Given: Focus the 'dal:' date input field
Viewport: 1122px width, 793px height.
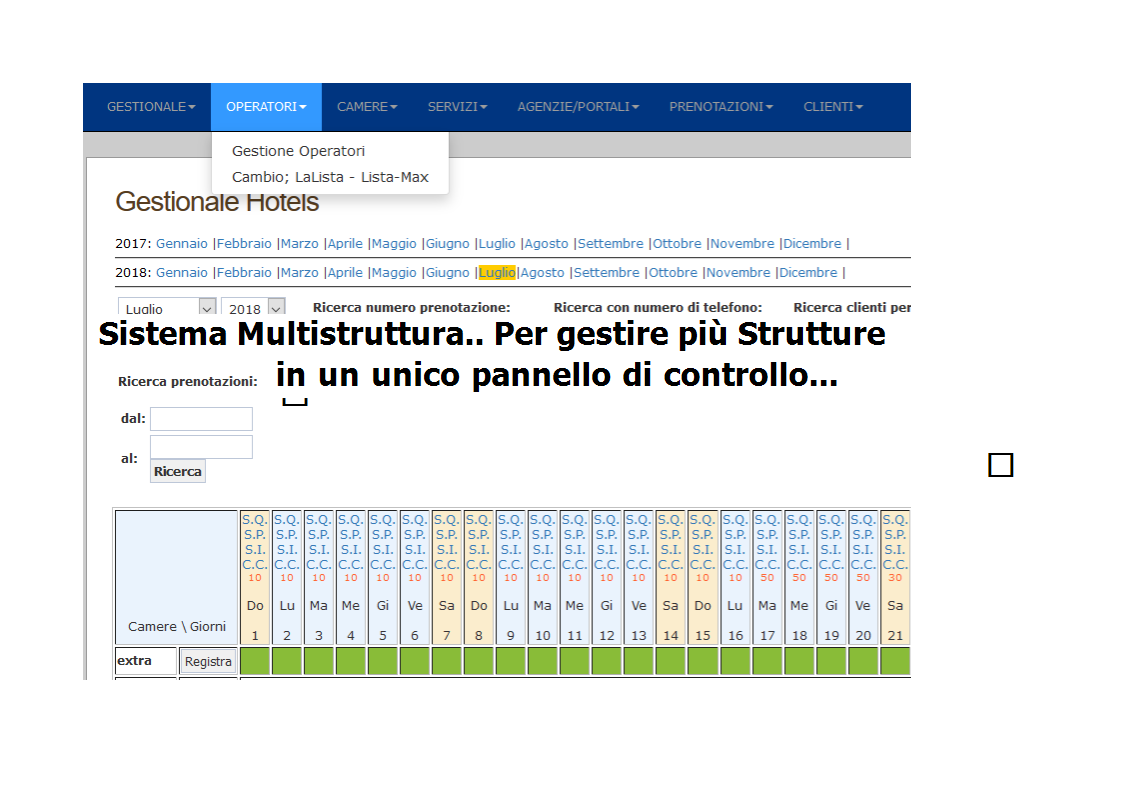Looking at the screenshot, I should click(x=201, y=419).
